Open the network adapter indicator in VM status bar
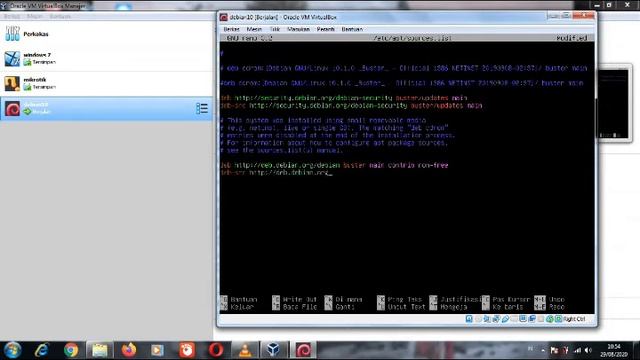640x360 pixels. coord(496,319)
